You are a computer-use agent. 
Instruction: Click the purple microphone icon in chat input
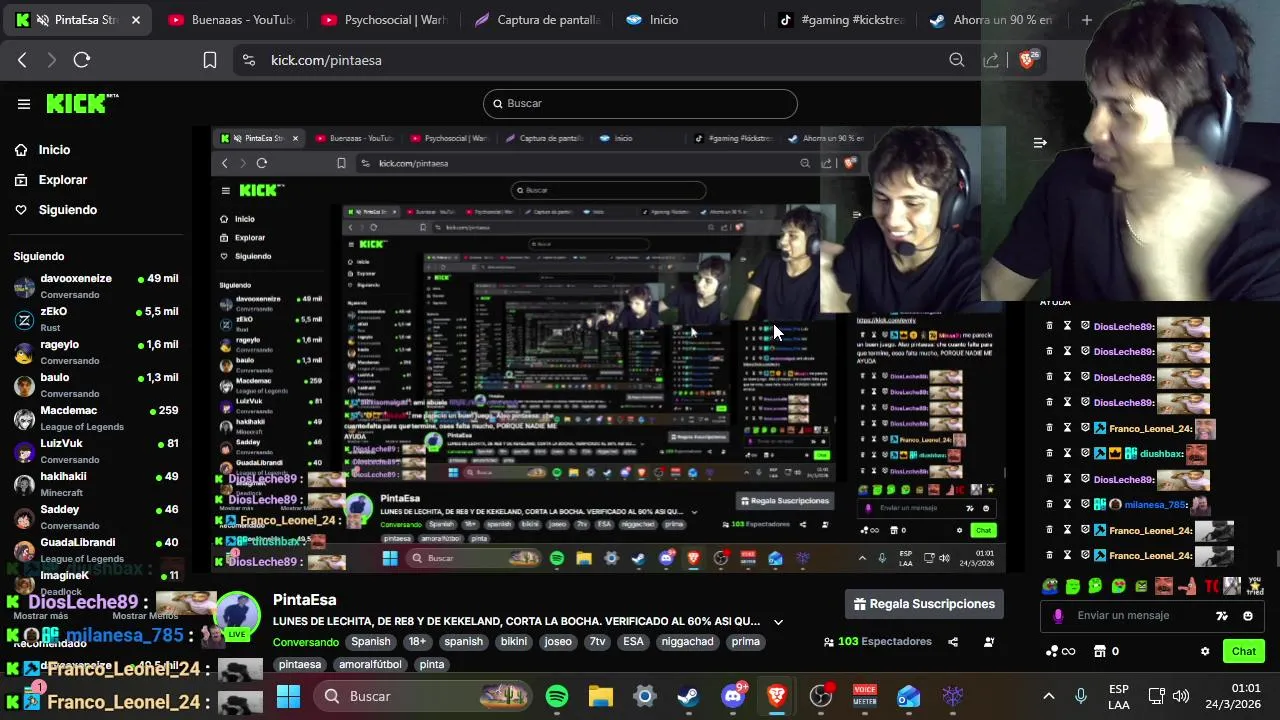[1058, 616]
